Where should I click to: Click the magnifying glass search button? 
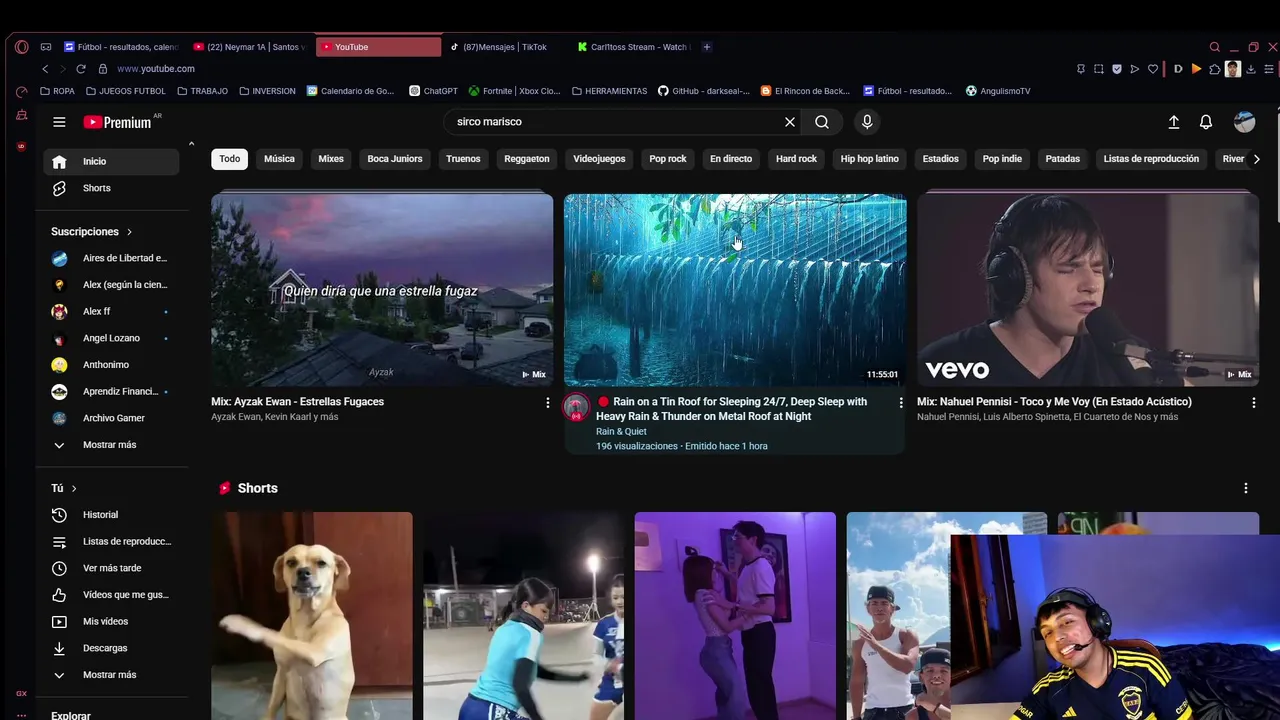(x=822, y=122)
